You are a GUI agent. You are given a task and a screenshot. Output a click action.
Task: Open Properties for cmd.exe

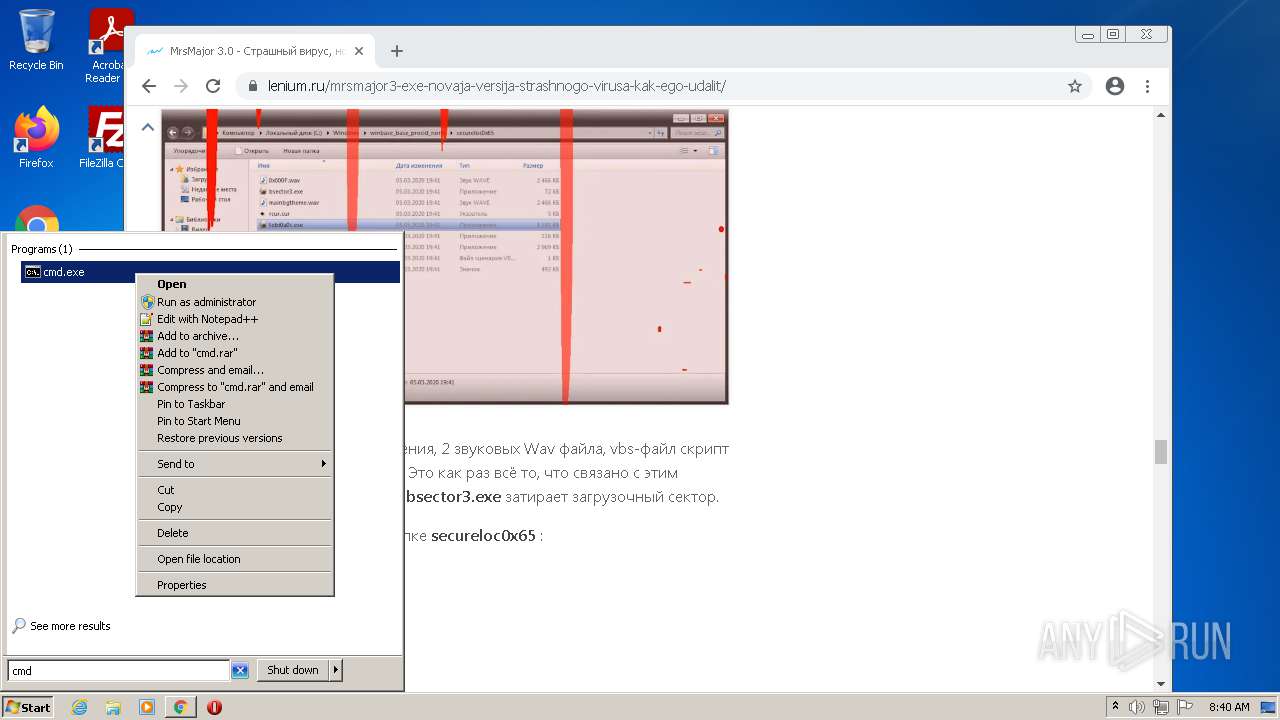click(235, 585)
